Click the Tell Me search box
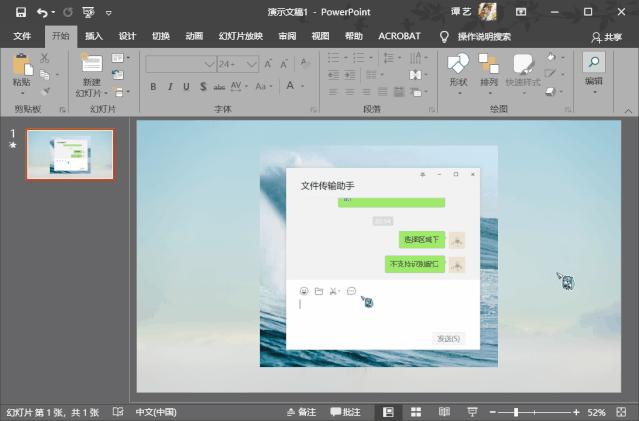This screenshot has height=421, width=639. 484,37
